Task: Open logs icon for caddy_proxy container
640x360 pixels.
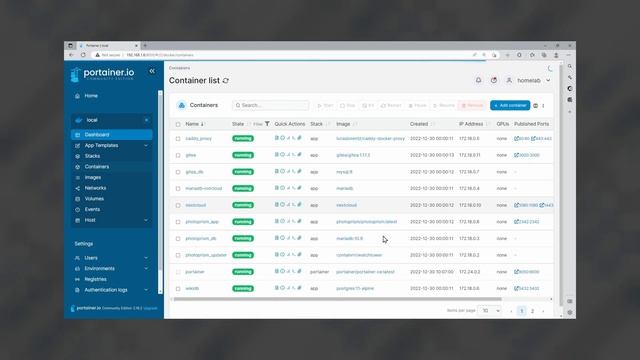Action: [276, 138]
